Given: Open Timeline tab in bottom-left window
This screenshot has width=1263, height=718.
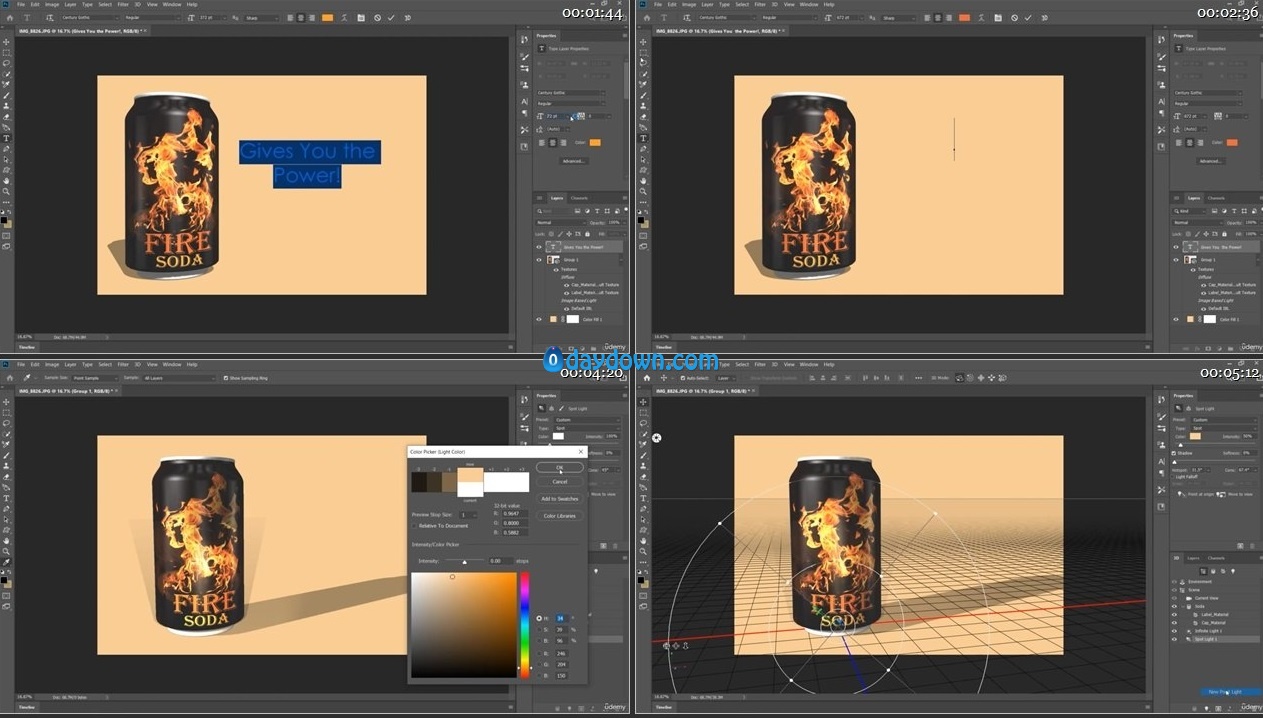Looking at the screenshot, I should (24, 707).
